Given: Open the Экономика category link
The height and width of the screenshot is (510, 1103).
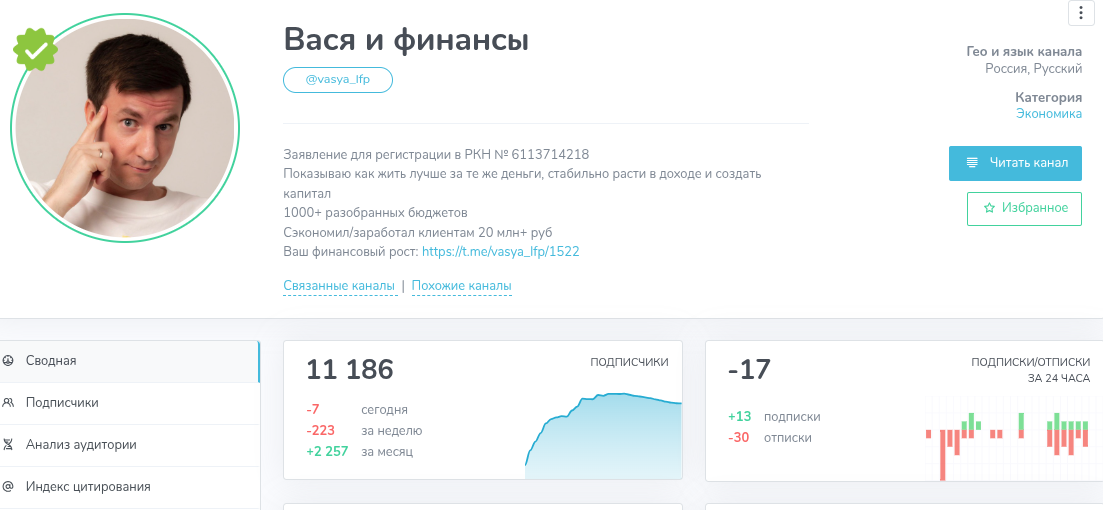Looking at the screenshot, I should pos(1049,114).
